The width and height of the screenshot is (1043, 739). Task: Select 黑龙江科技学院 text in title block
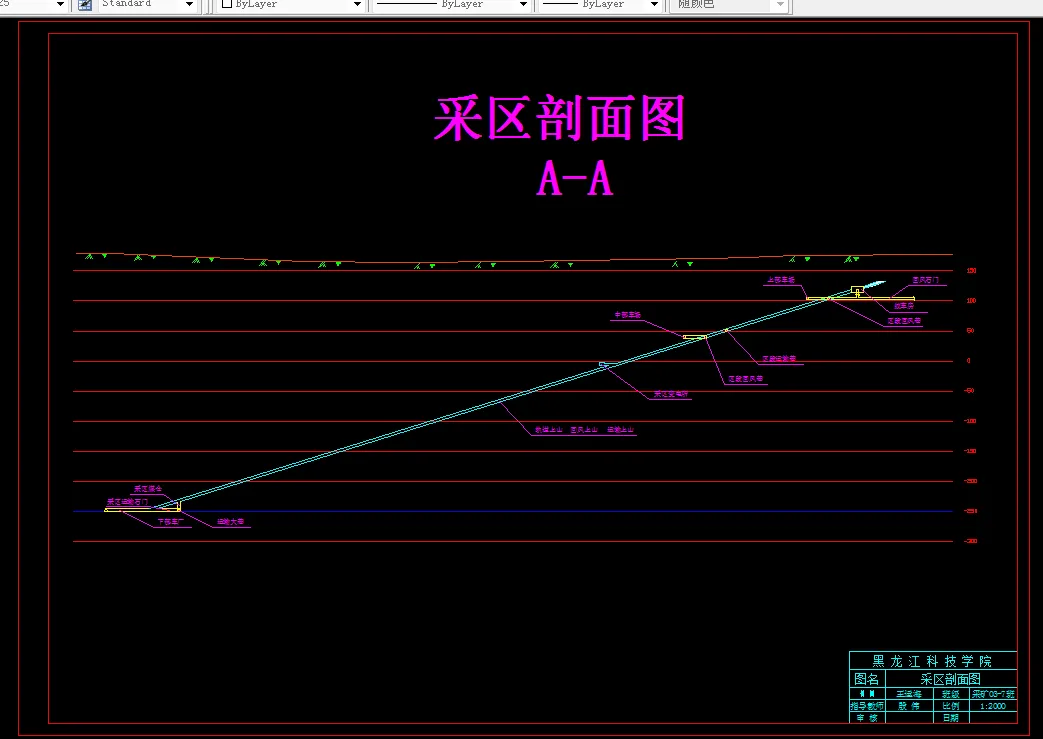[x=932, y=661]
